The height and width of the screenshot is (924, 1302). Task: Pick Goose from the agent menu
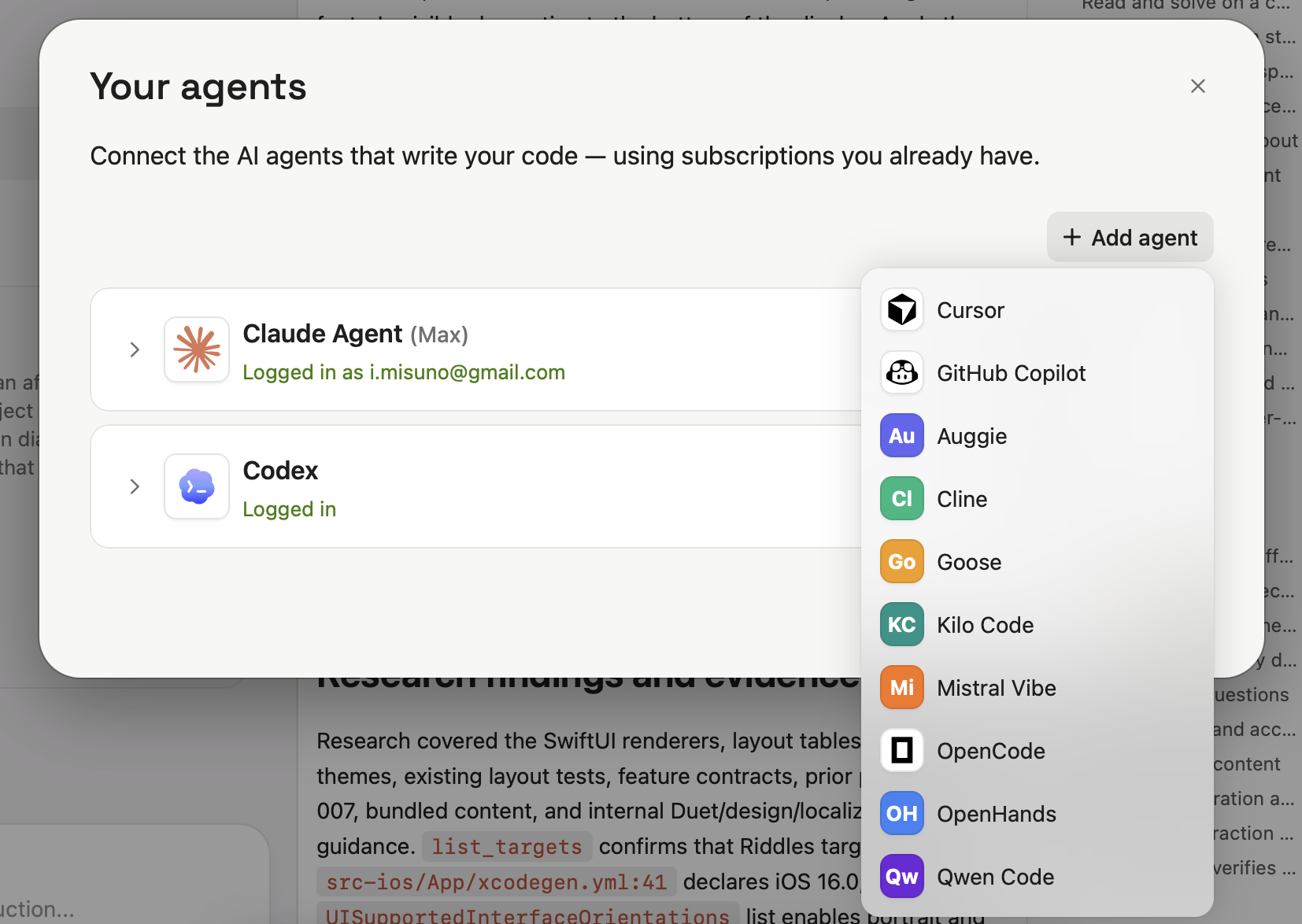[1037, 562]
